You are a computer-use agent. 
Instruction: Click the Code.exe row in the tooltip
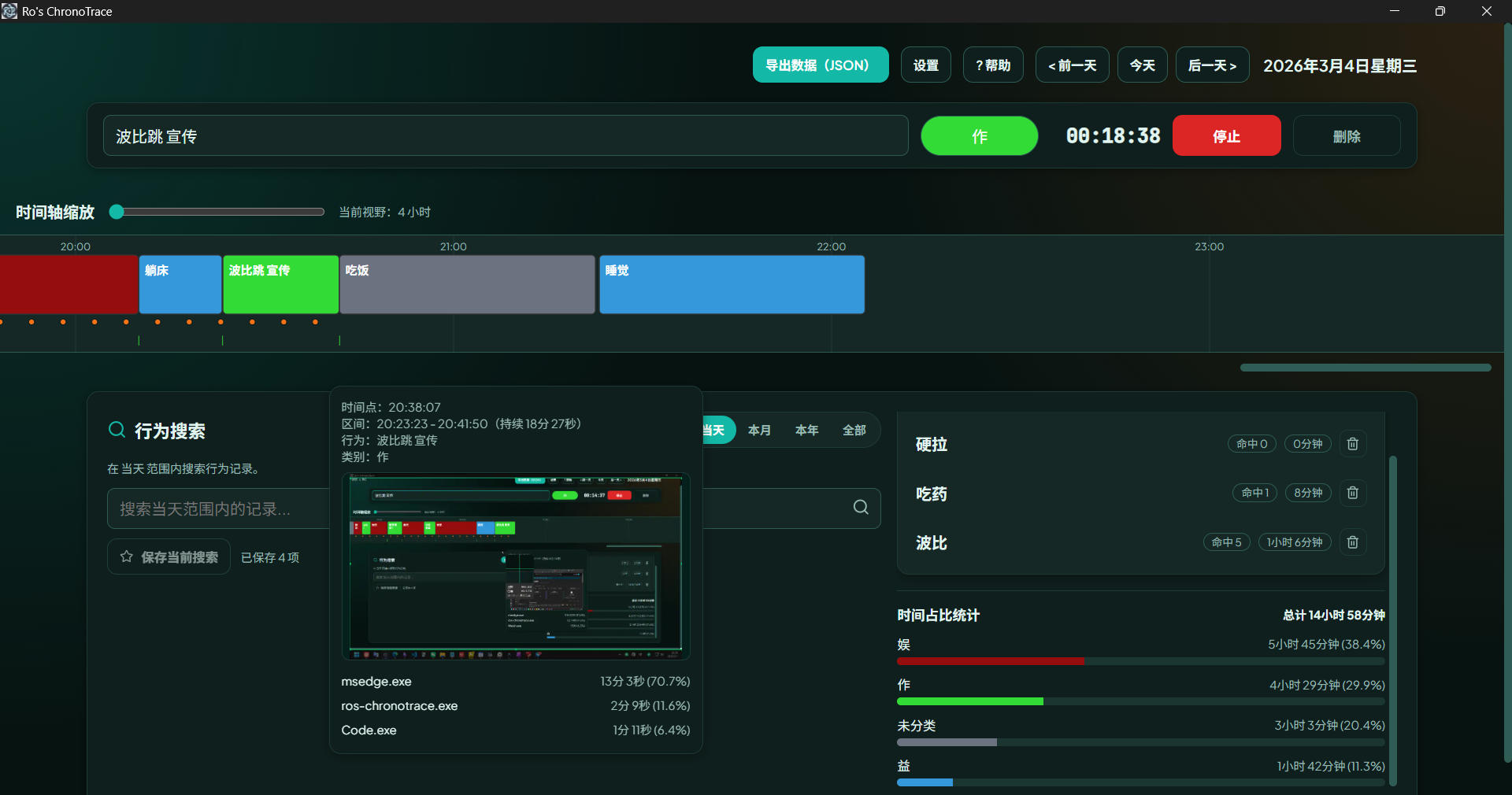click(x=516, y=730)
